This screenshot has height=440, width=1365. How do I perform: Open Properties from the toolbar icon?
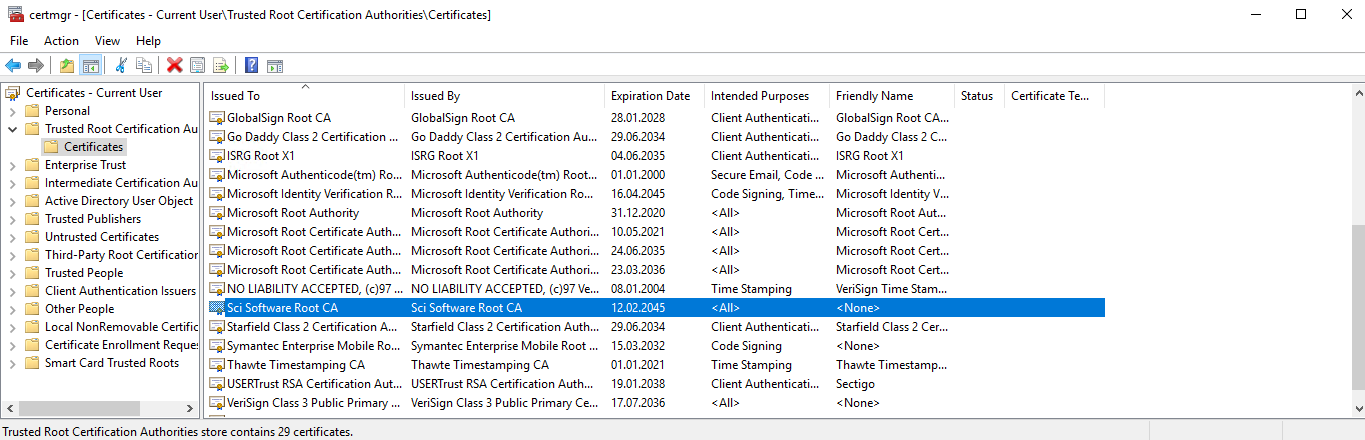(x=198, y=66)
